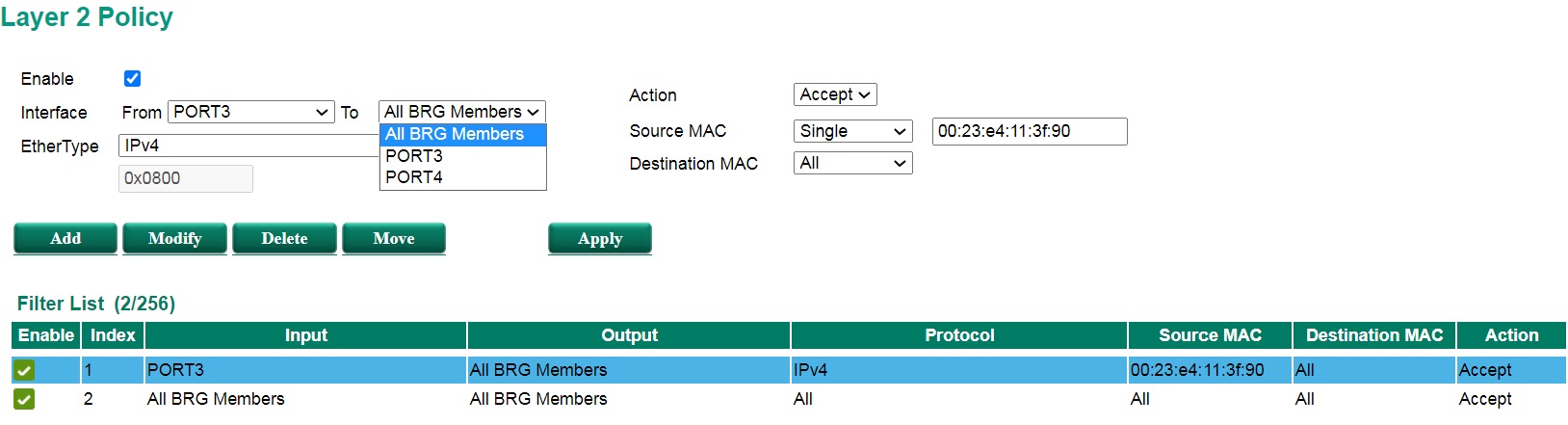Screen dimensions: 1568x425
Task: Open the Action Accept dropdown
Action: pyautogui.click(x=835, y=94)
